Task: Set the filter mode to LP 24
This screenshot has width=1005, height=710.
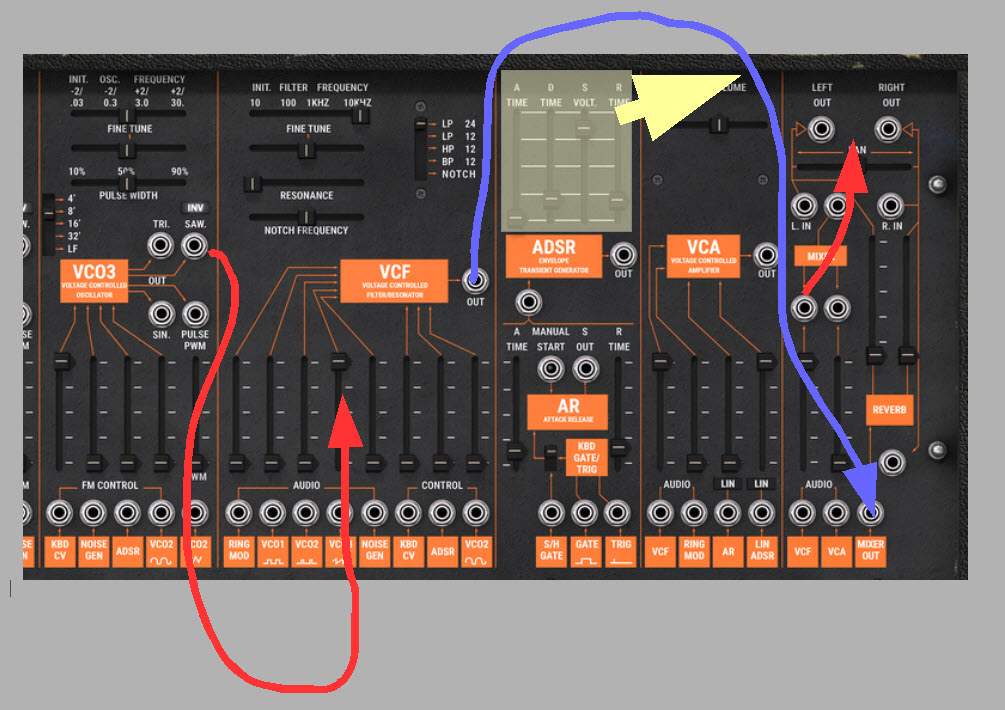Action: [x=458, y=124]
